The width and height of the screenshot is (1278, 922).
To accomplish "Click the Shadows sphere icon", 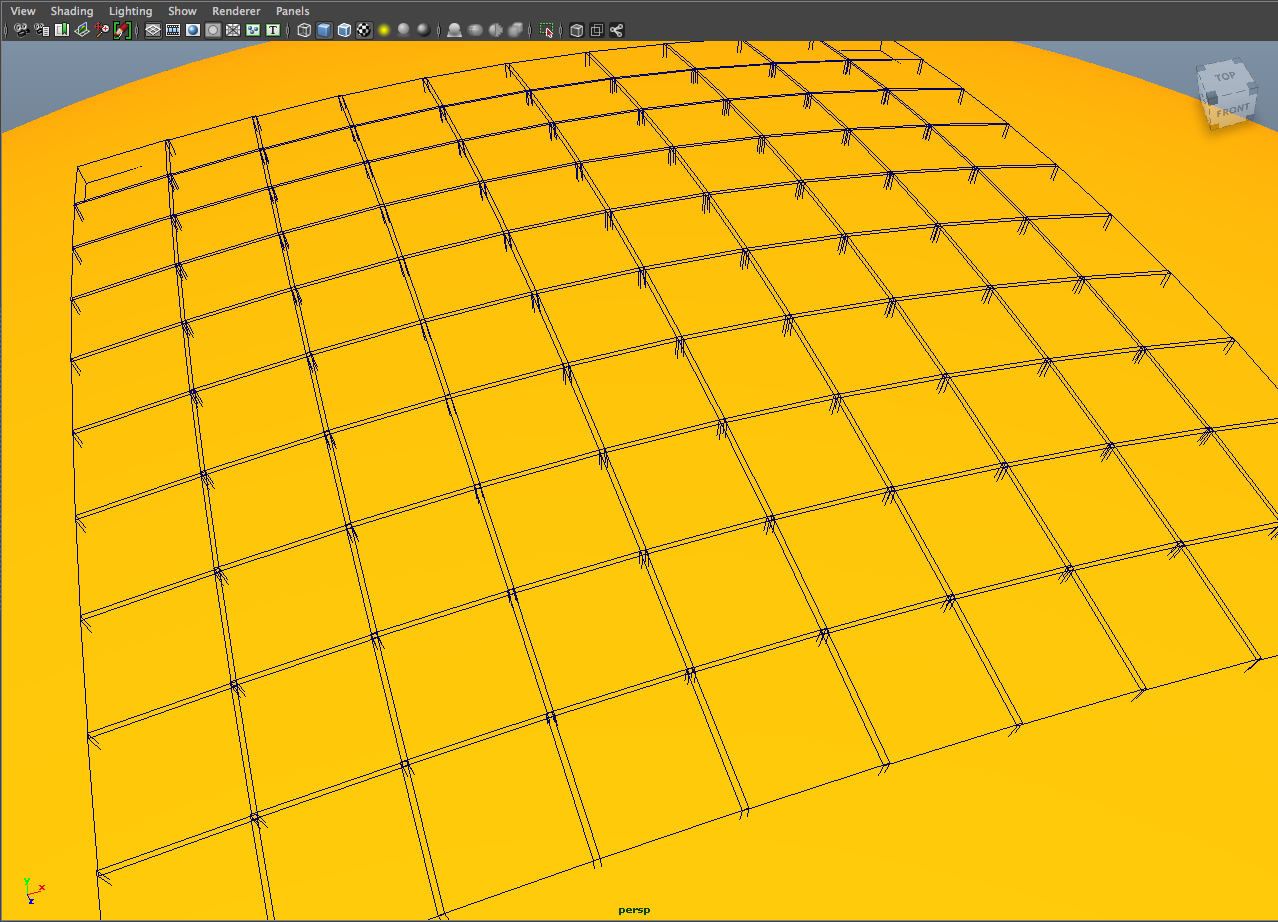I will click(x=404, y=30).
